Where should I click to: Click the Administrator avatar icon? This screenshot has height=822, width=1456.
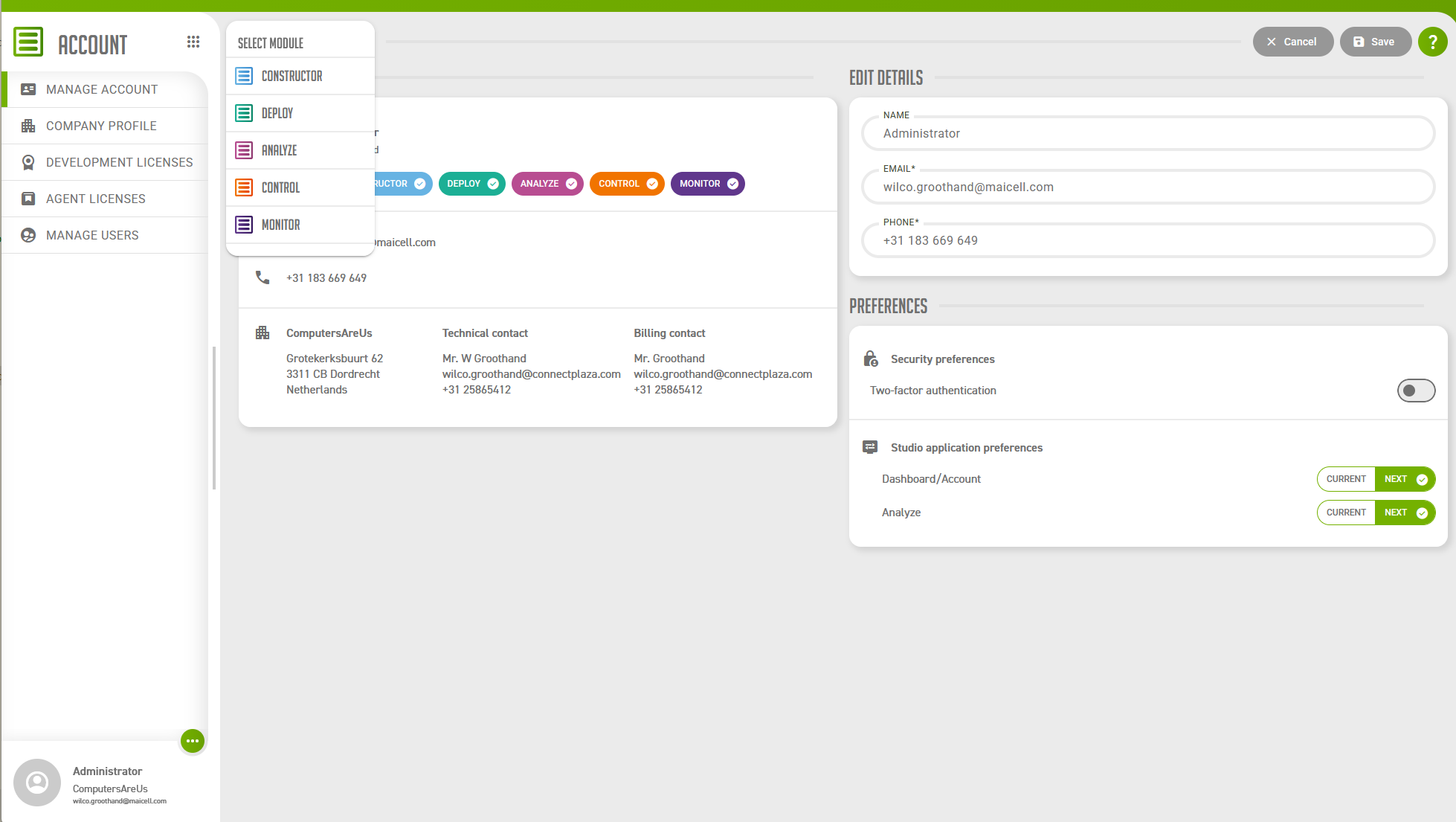tap(37, 783)
